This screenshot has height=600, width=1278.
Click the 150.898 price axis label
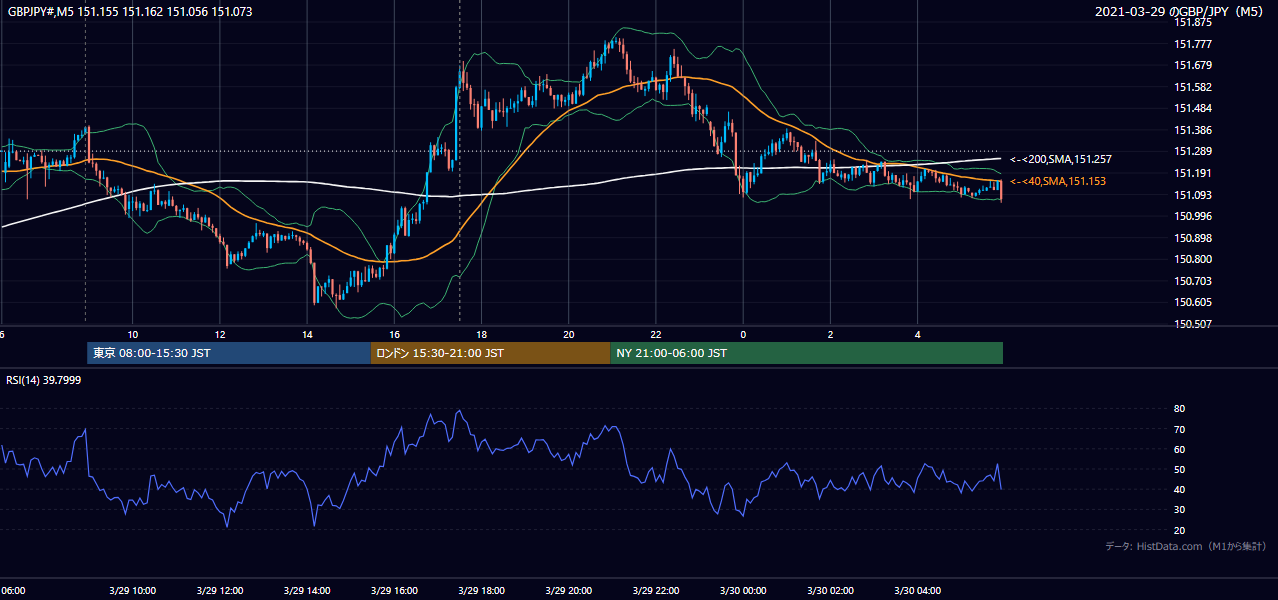click(x=1193, y=238)
